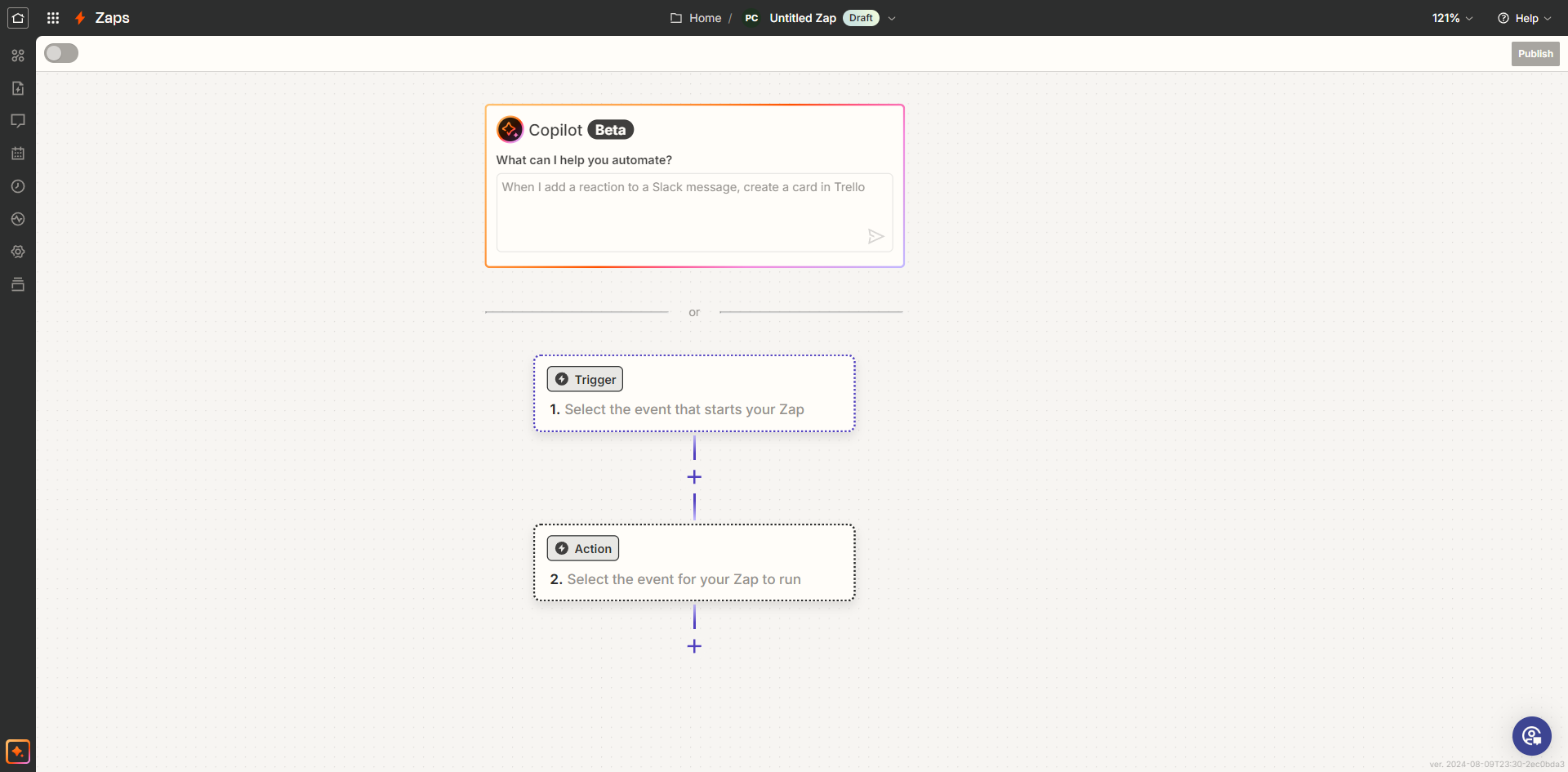Image resolution: width=1568 pixels, height=772 pixels.
Task: Click the Publish button
Action: [1535, 54]
